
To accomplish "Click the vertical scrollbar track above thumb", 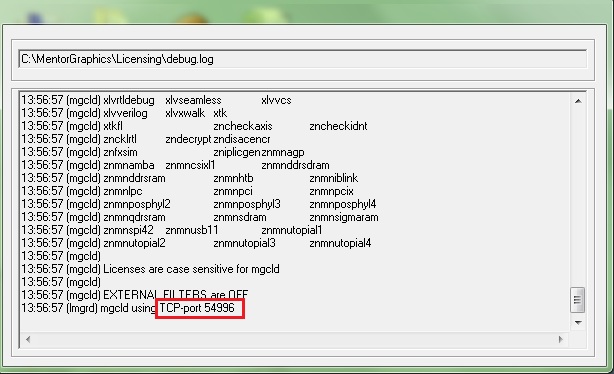I will (578, 198).
